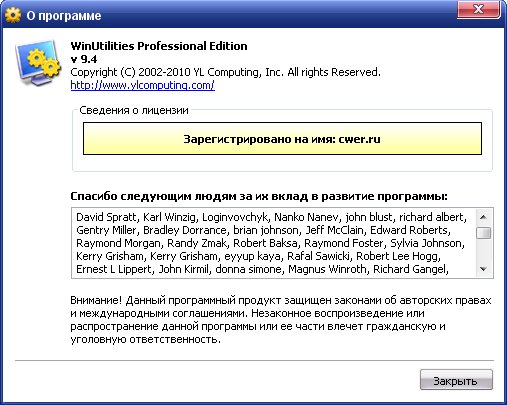507x405 pixels.
Task: Click the Copyright YL Computing text line
Action: click(225, 72)
